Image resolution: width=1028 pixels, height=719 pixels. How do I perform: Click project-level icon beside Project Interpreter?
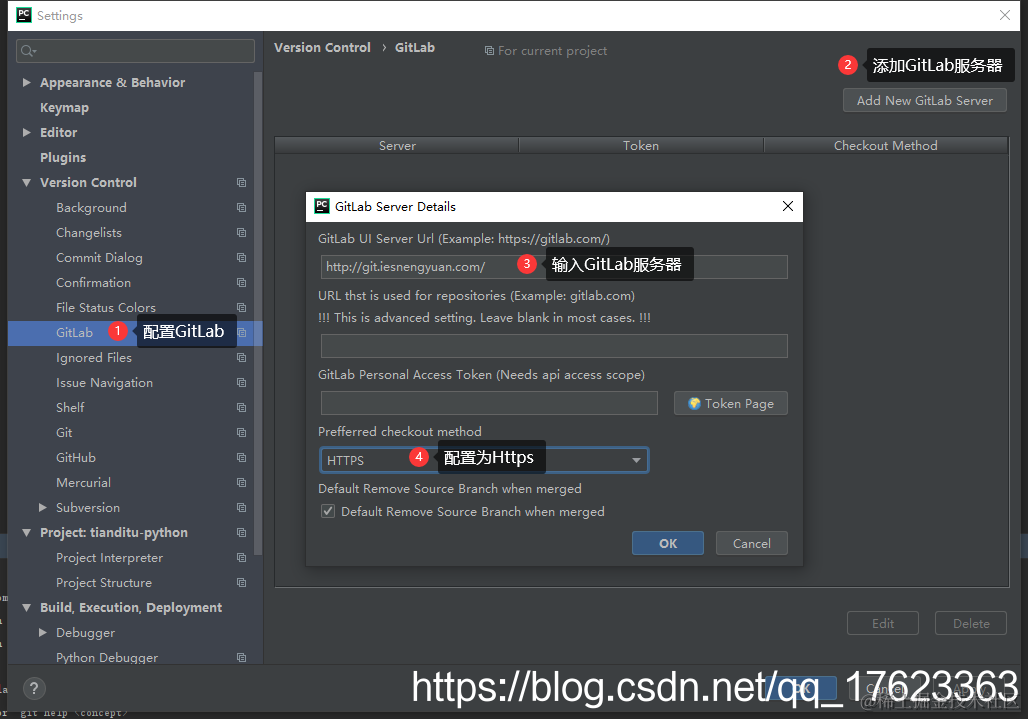coord(241,558)
